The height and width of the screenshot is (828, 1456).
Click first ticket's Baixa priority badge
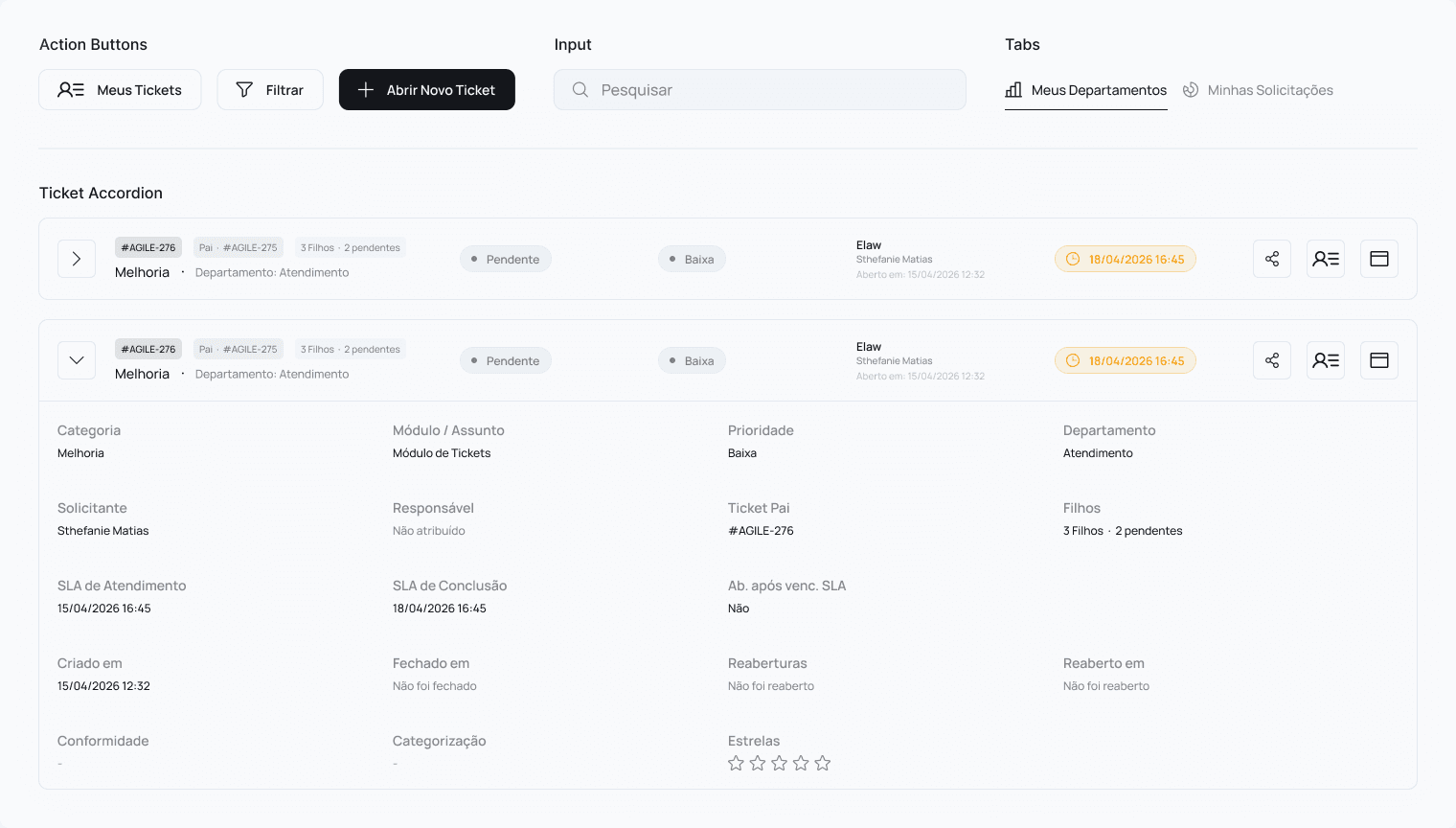pos(692,260)
